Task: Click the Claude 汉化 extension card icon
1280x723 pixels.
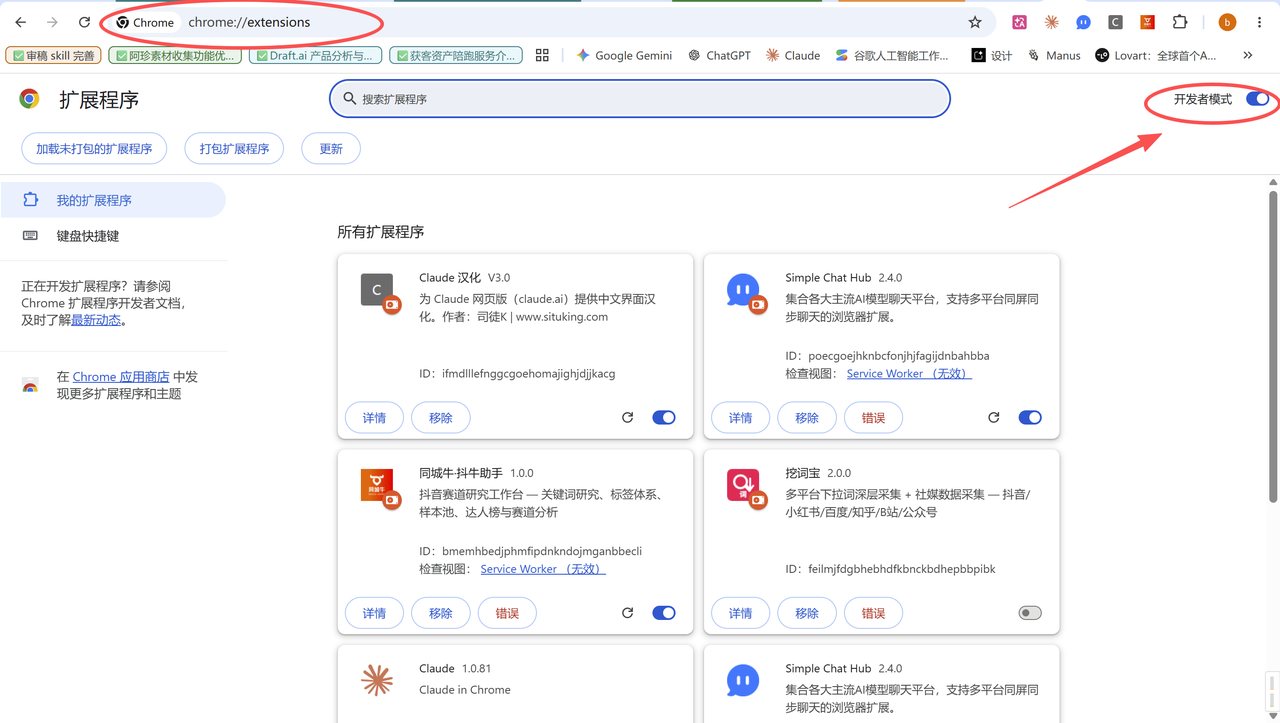Action: point(378,291)
